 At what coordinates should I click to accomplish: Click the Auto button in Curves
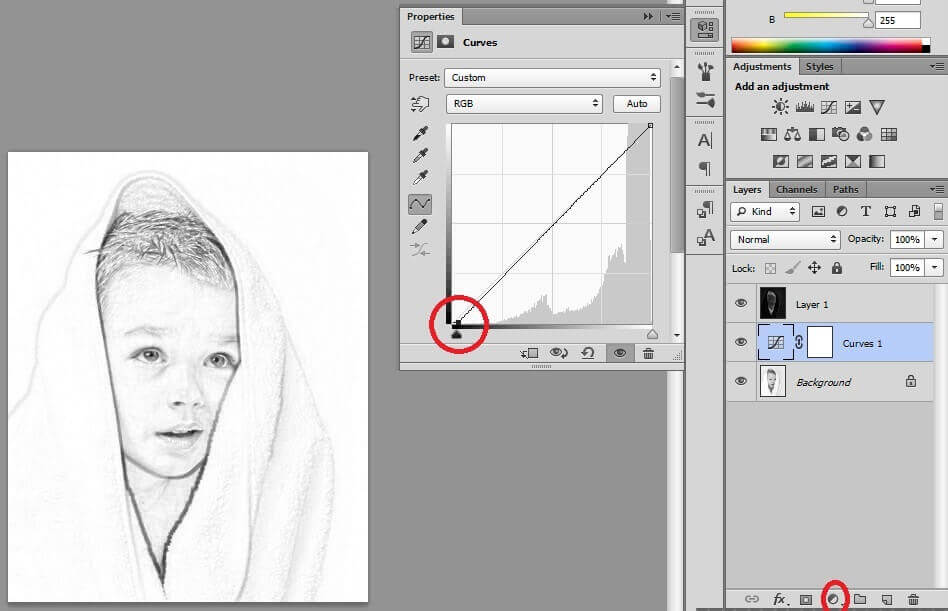(x=637, y=103)
